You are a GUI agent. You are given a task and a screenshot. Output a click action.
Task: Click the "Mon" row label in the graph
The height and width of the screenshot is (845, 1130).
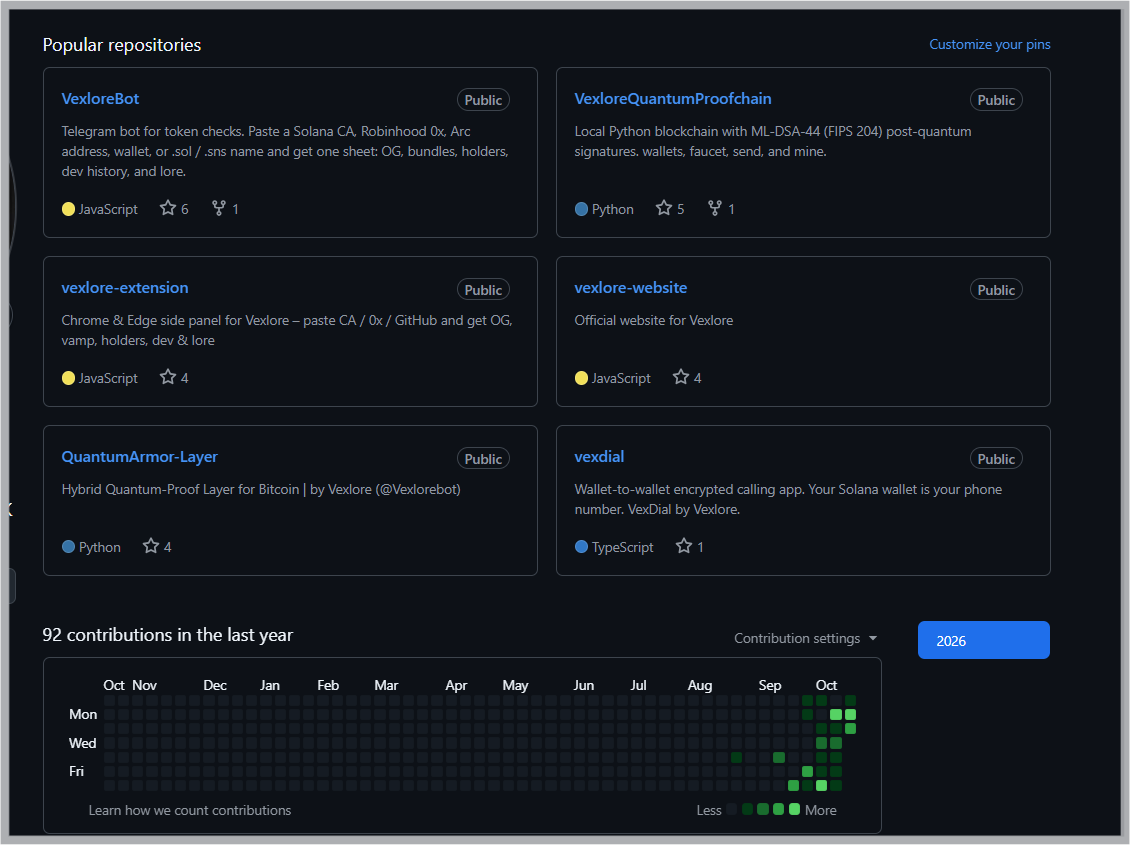coord(83,715)
